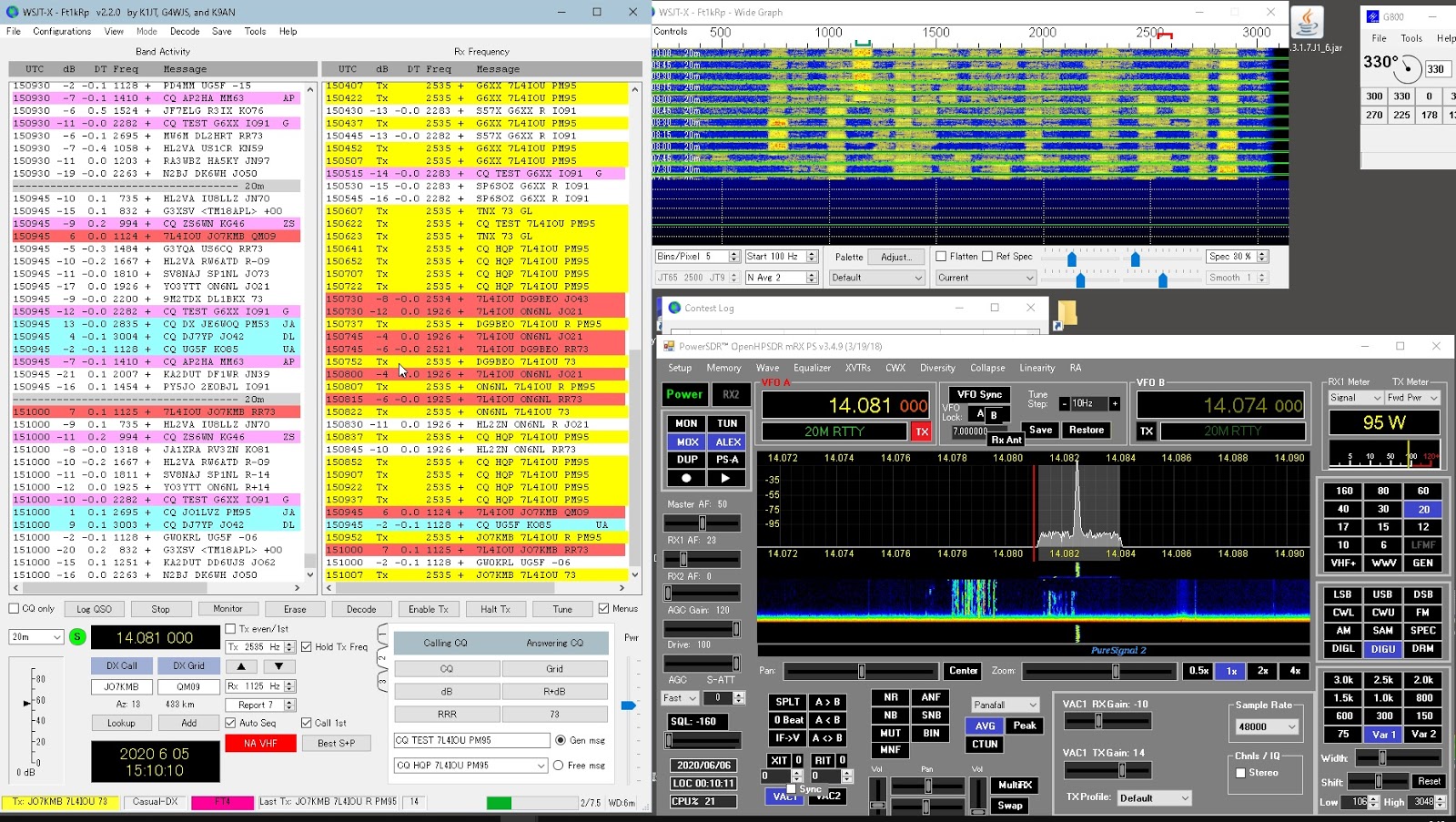Click the tune step plus button
The image size is (1456, 822).
(x=1115, y=403)
